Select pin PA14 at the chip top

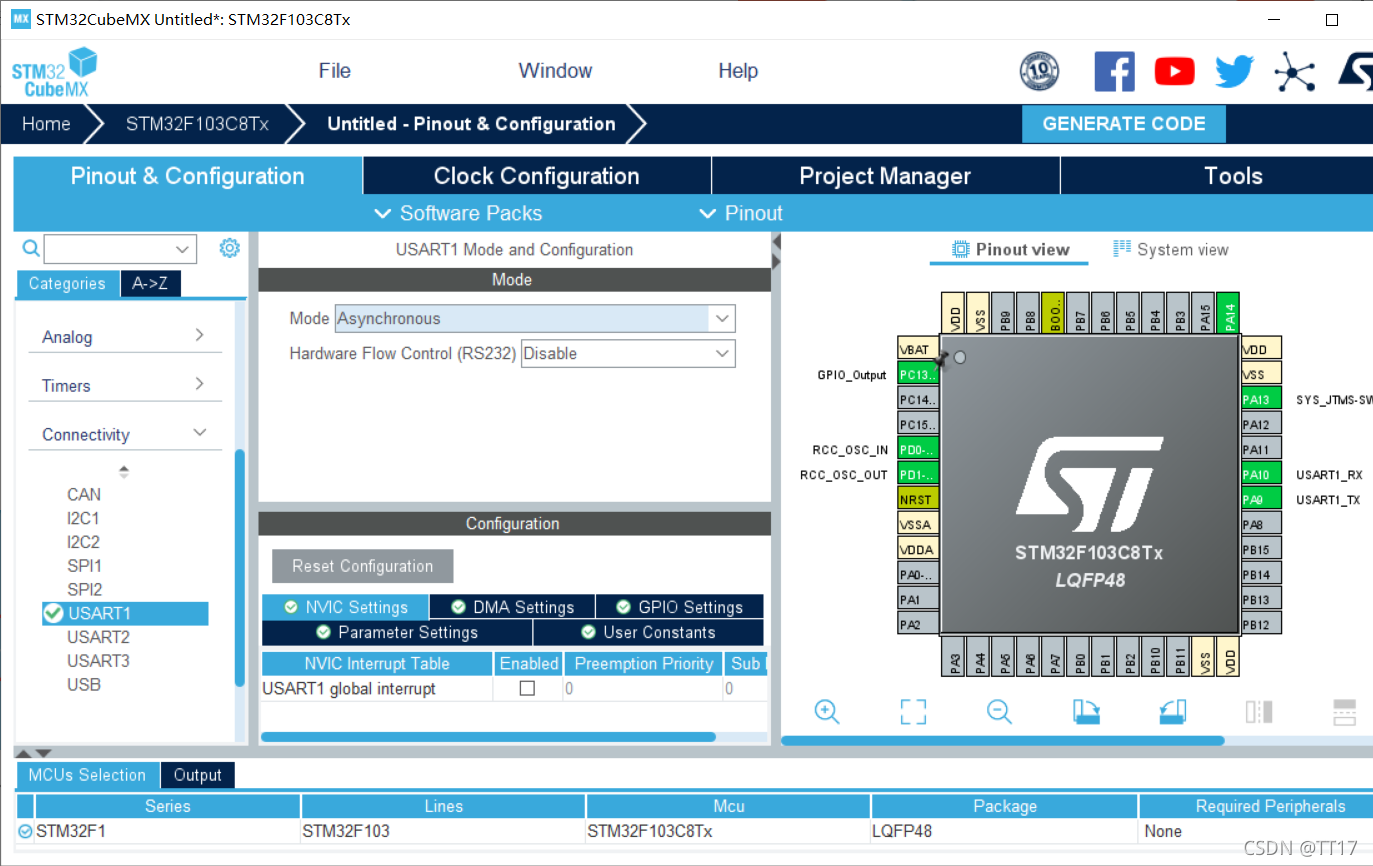click(1230, 313)
